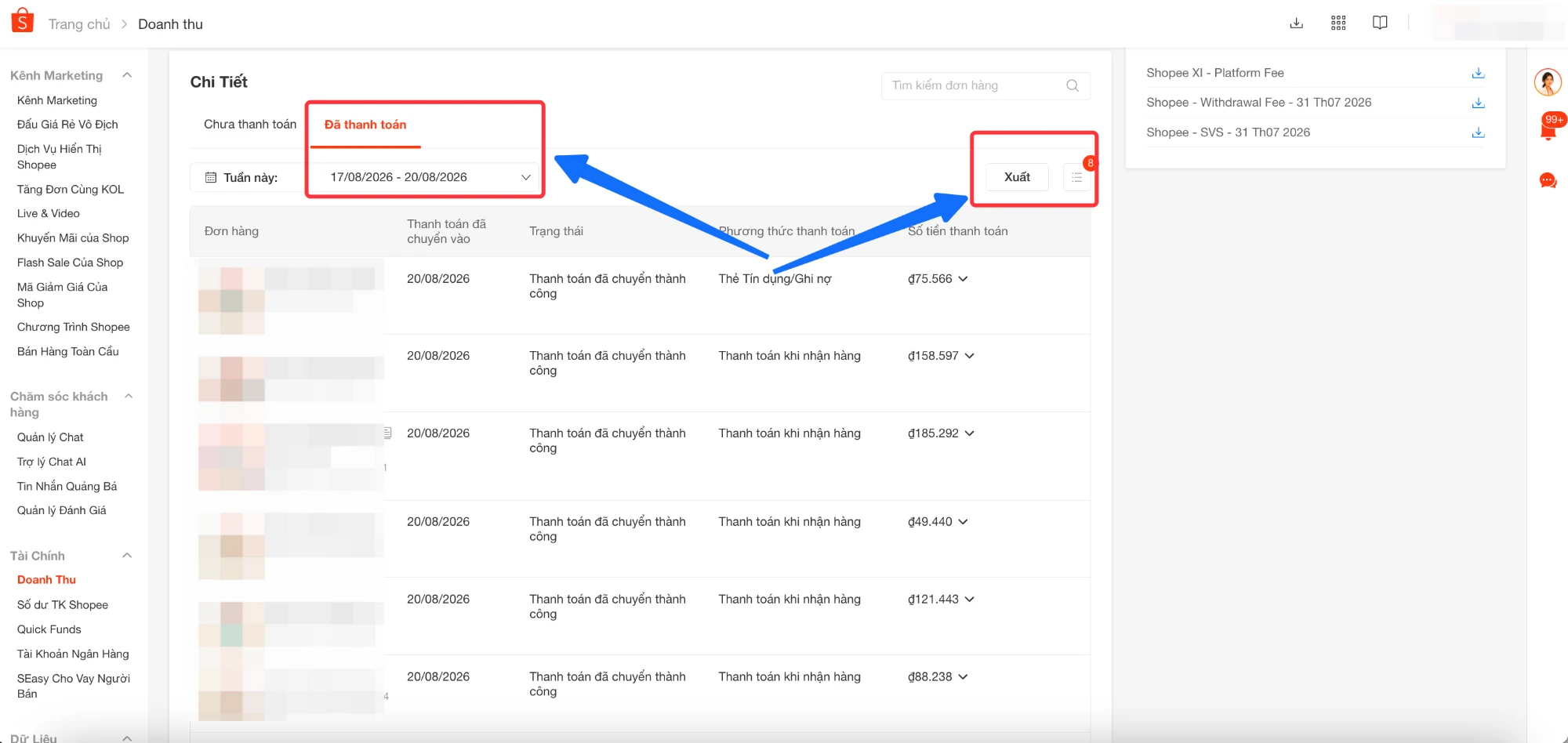
Task: Expand amount details for ₫75.566
Action: pyautogui.click(x=963, y=279)
